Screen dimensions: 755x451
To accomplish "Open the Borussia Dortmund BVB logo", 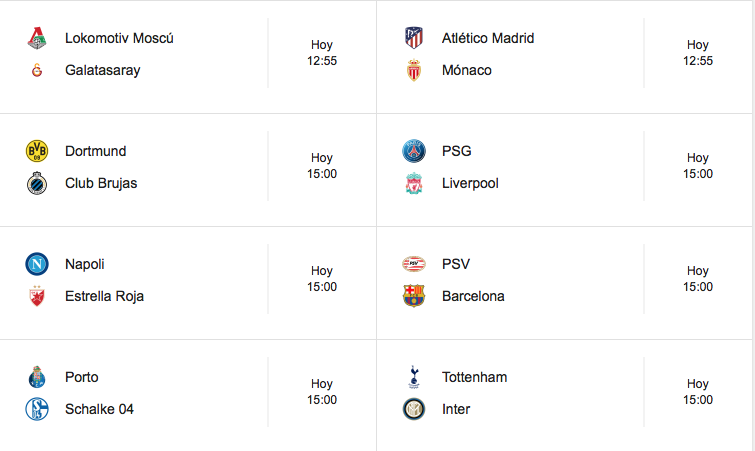I will click(x=37, y=151).
